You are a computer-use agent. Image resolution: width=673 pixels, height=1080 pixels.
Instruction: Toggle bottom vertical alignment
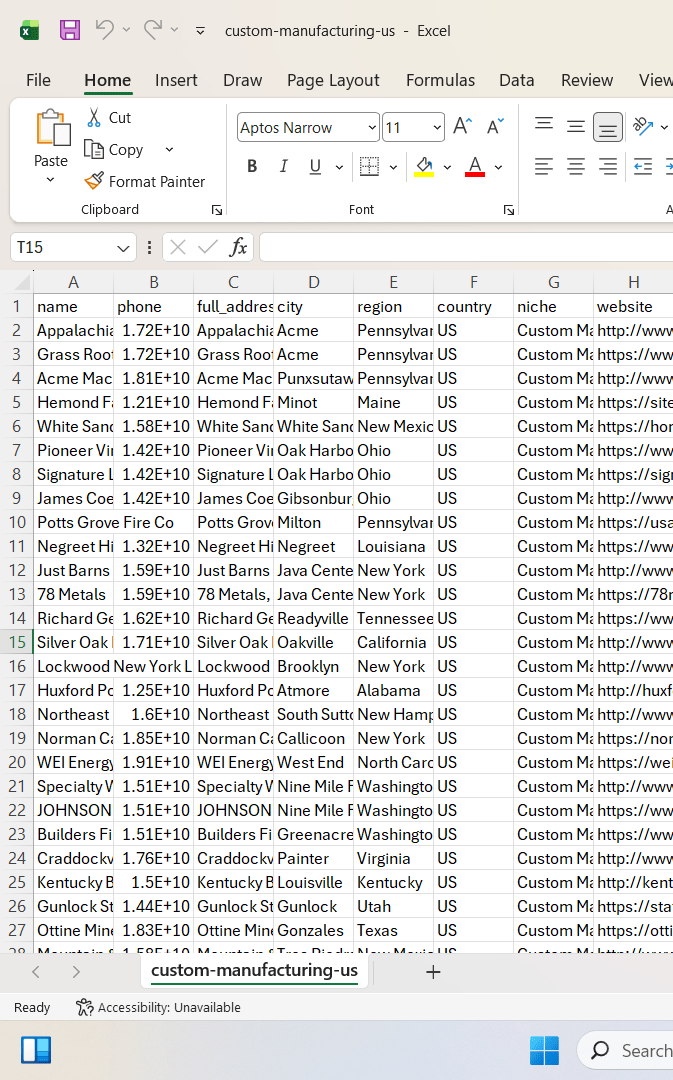(x=608, y=127)
